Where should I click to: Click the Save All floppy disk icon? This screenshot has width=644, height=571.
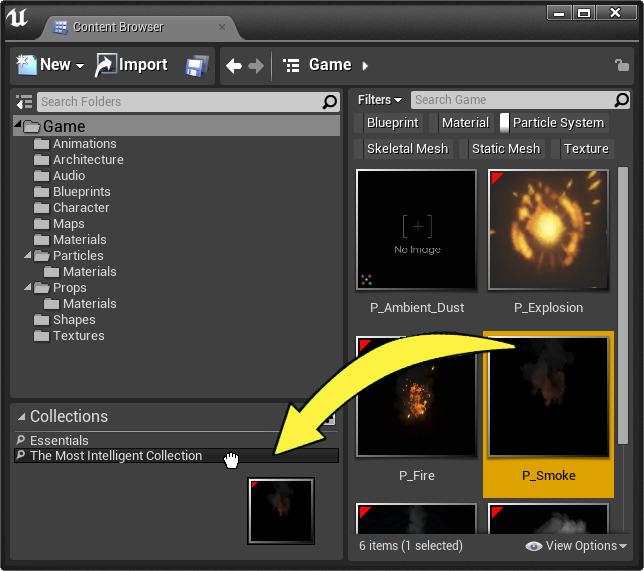click(x=196, y=66)
